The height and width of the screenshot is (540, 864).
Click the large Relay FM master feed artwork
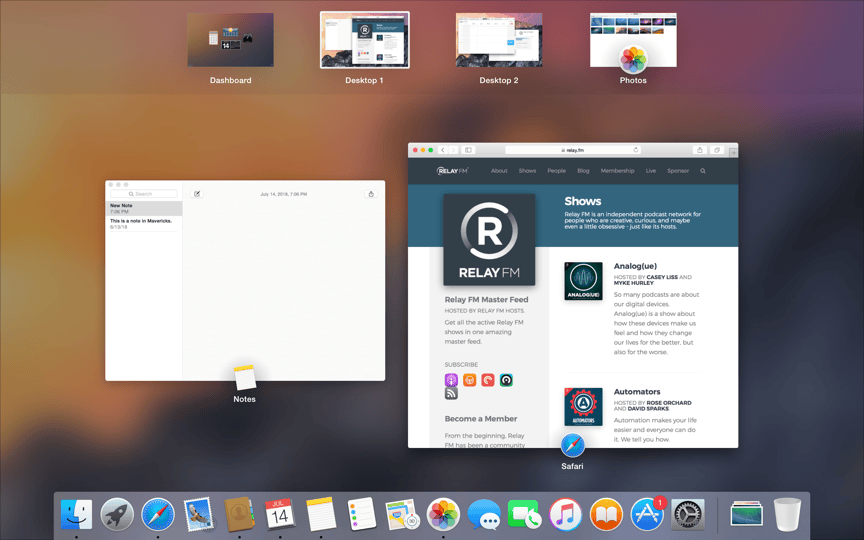(489, 240)
